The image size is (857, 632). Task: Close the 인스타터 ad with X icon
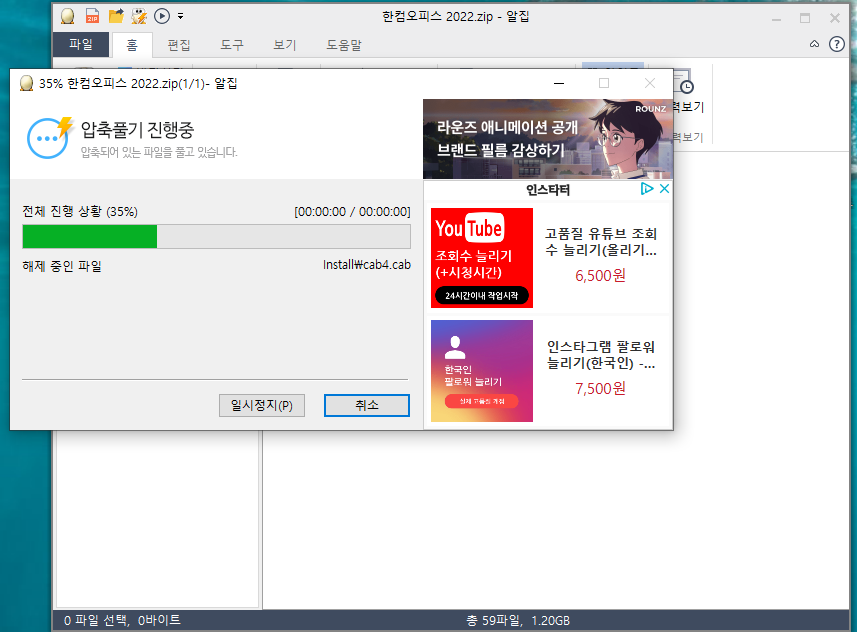click(x=663, y=189)
